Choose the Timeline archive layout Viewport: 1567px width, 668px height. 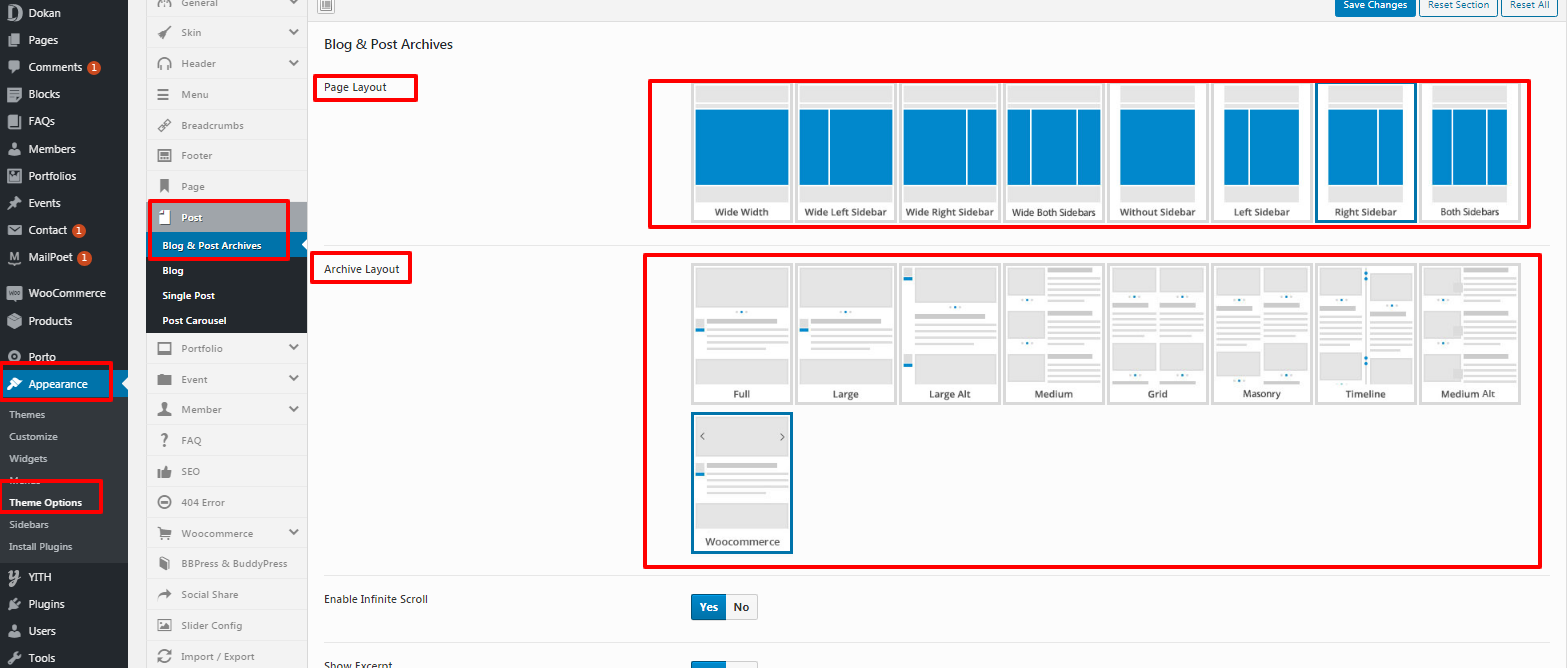click(1365, 334)
